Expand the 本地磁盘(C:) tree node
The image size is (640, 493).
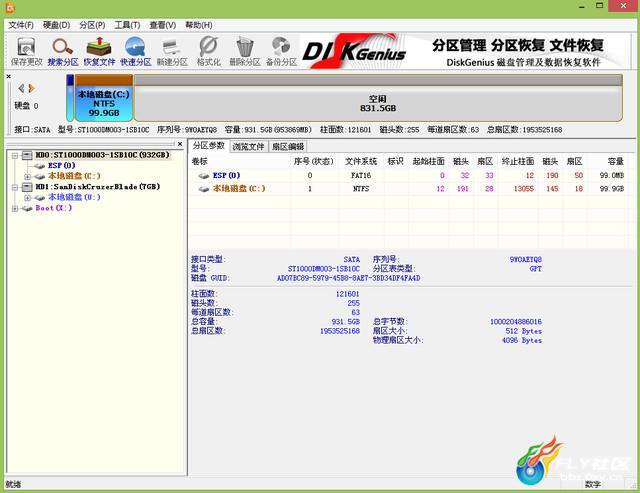(27, 177)
